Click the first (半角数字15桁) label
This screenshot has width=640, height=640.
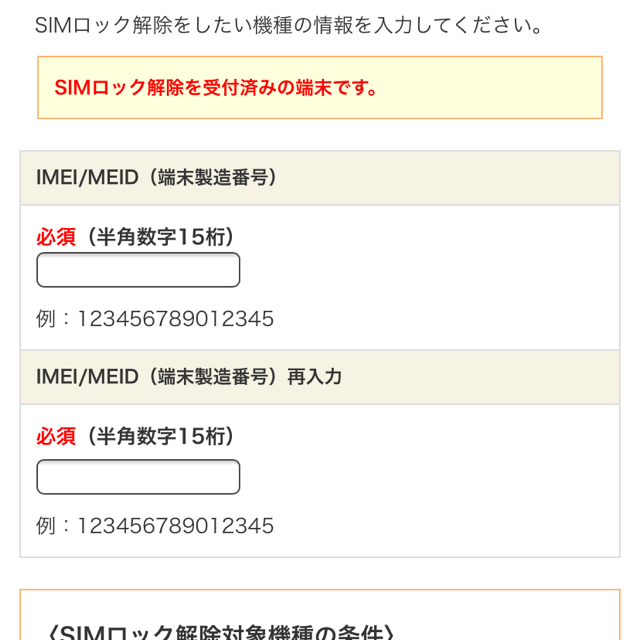click(x=160, y=237)
